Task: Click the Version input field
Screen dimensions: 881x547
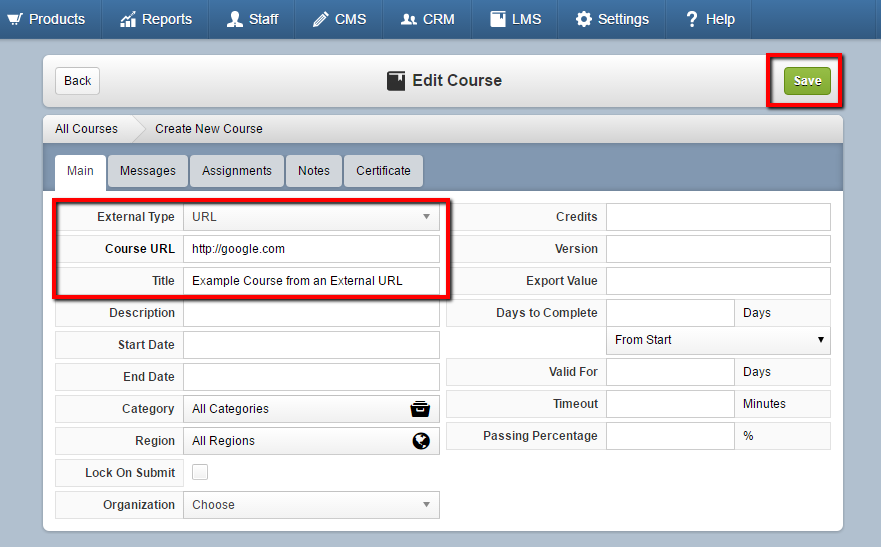Action: [x=718, y=249]
